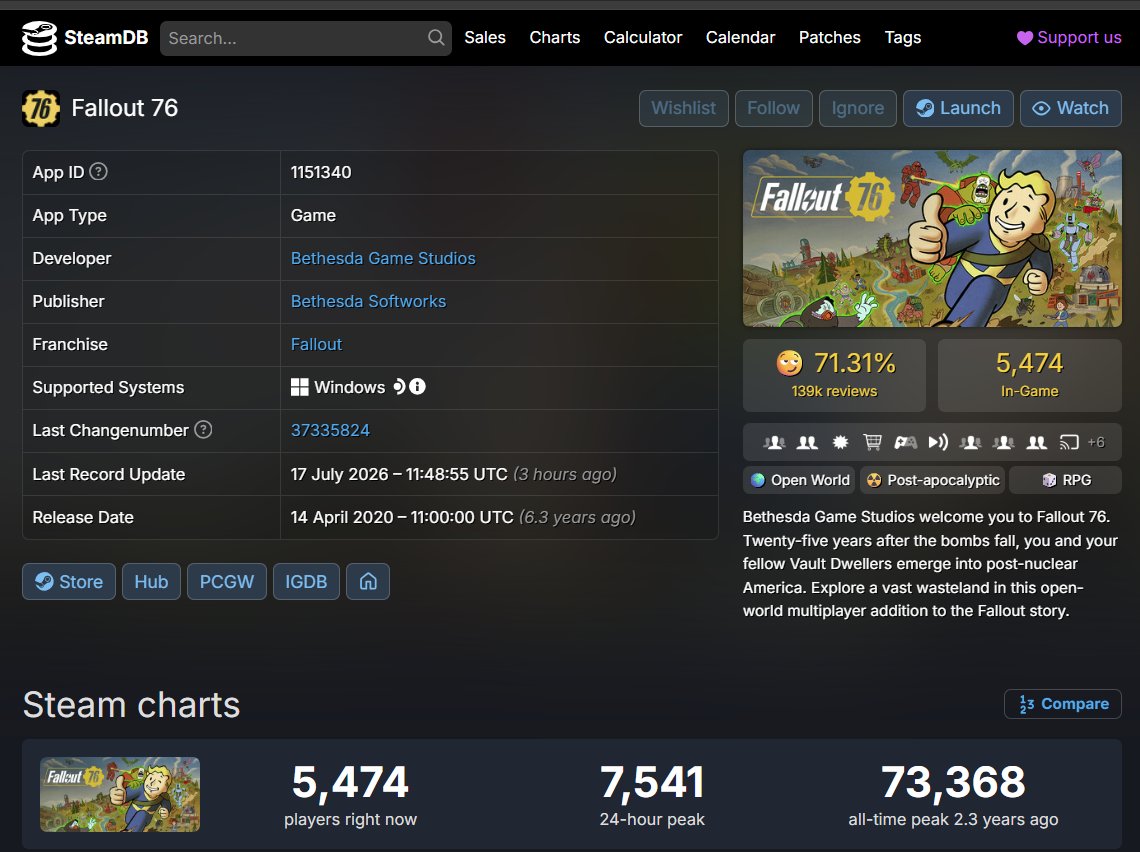Click the Support us link
Viewport: 1140px width, 852px height.
[x=1069, y=38]
